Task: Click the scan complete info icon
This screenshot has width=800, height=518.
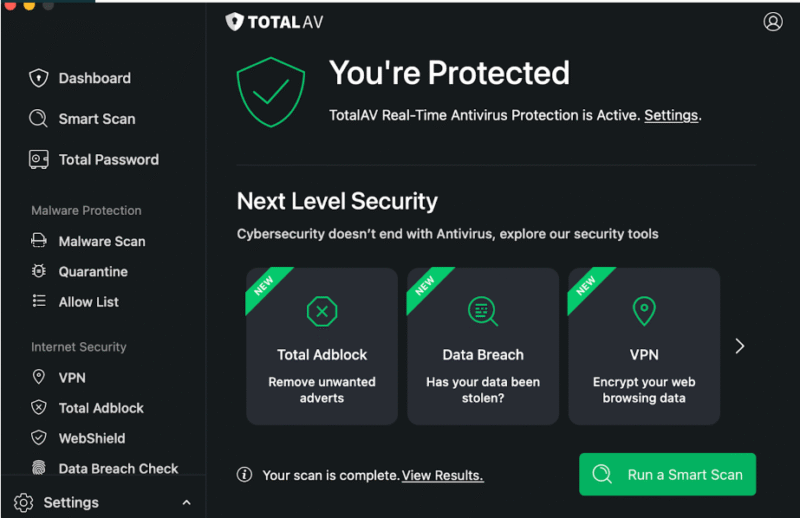Action: coord(244,475)
